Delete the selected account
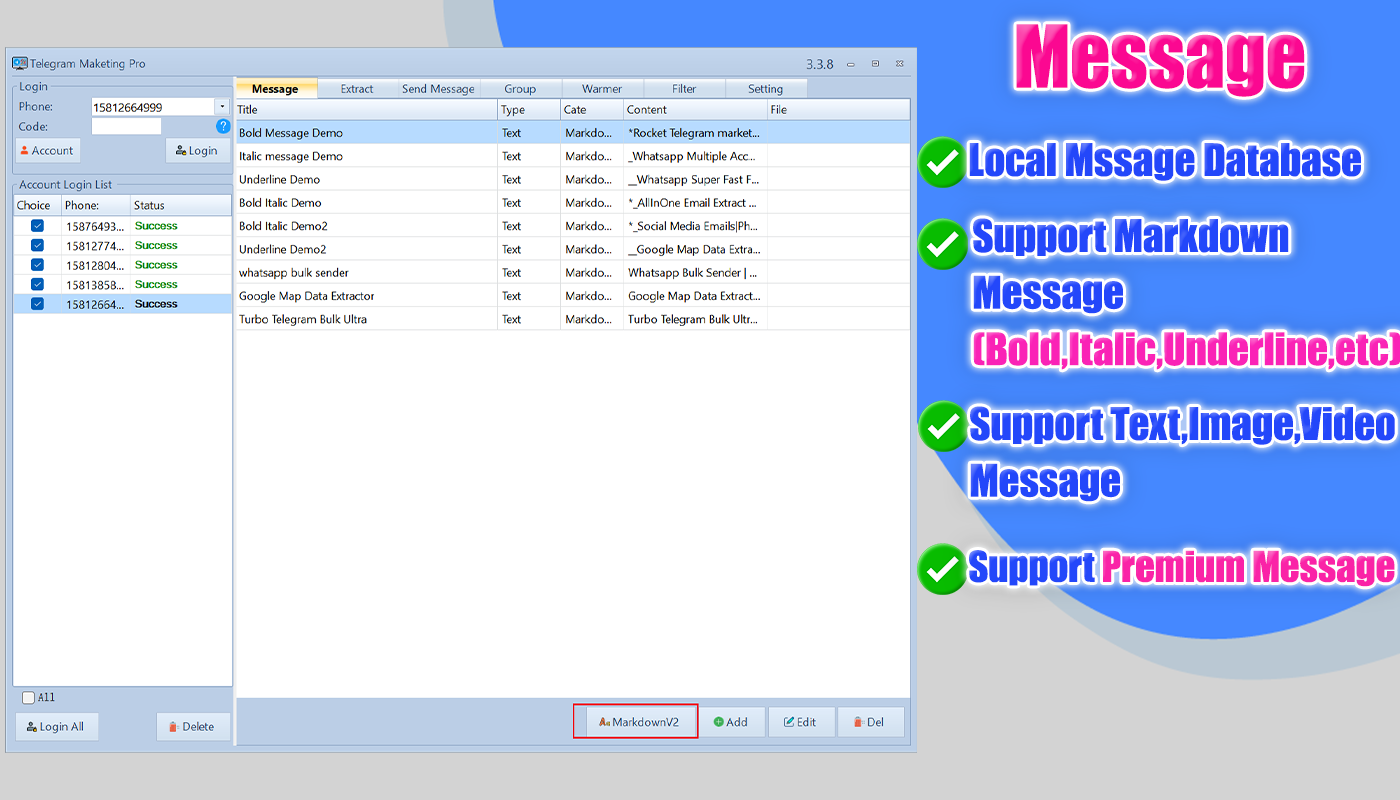The height and width of the screenshot is (800, 1400). 192,727
